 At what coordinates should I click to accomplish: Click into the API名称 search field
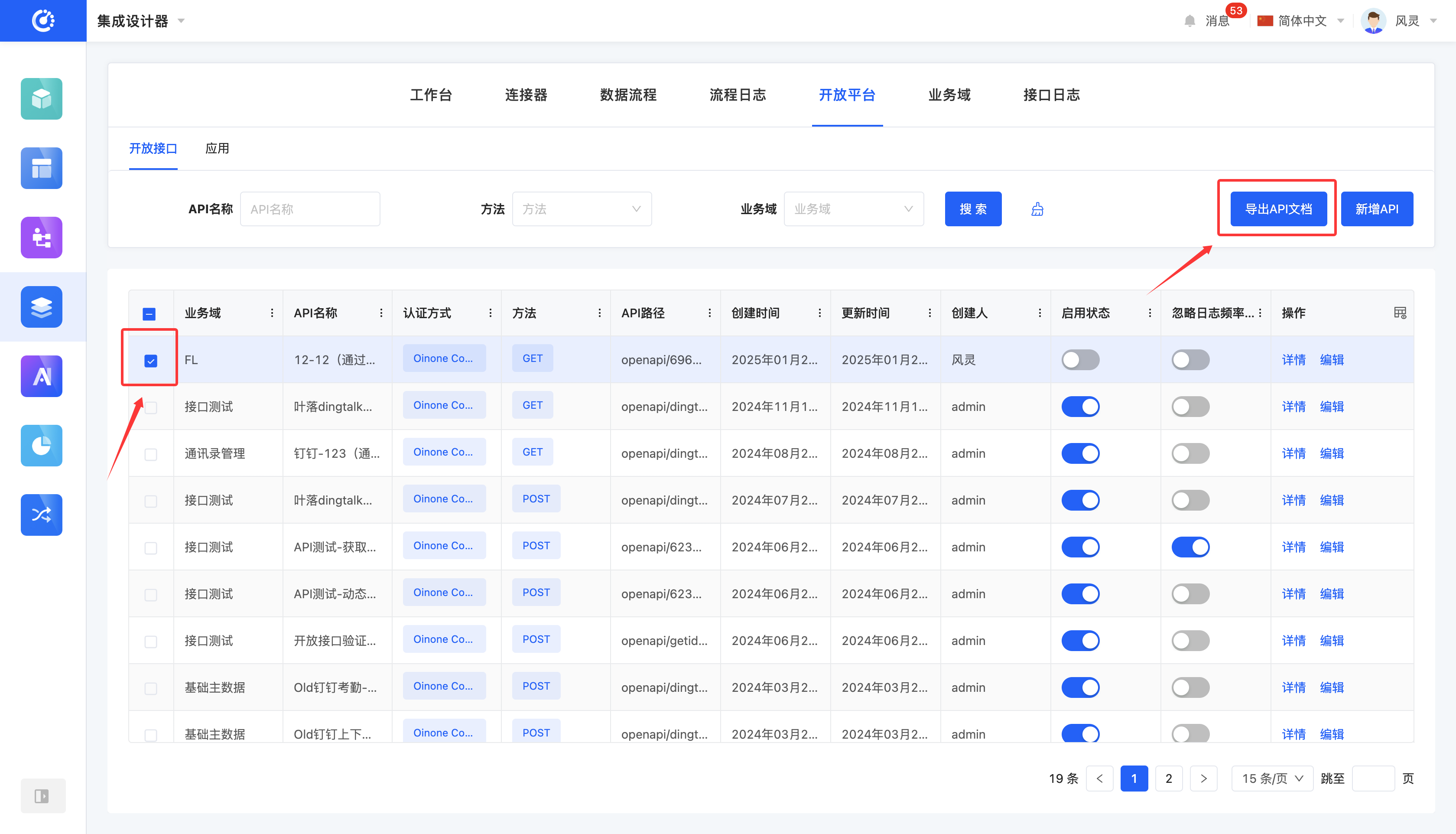pos(310,209)
